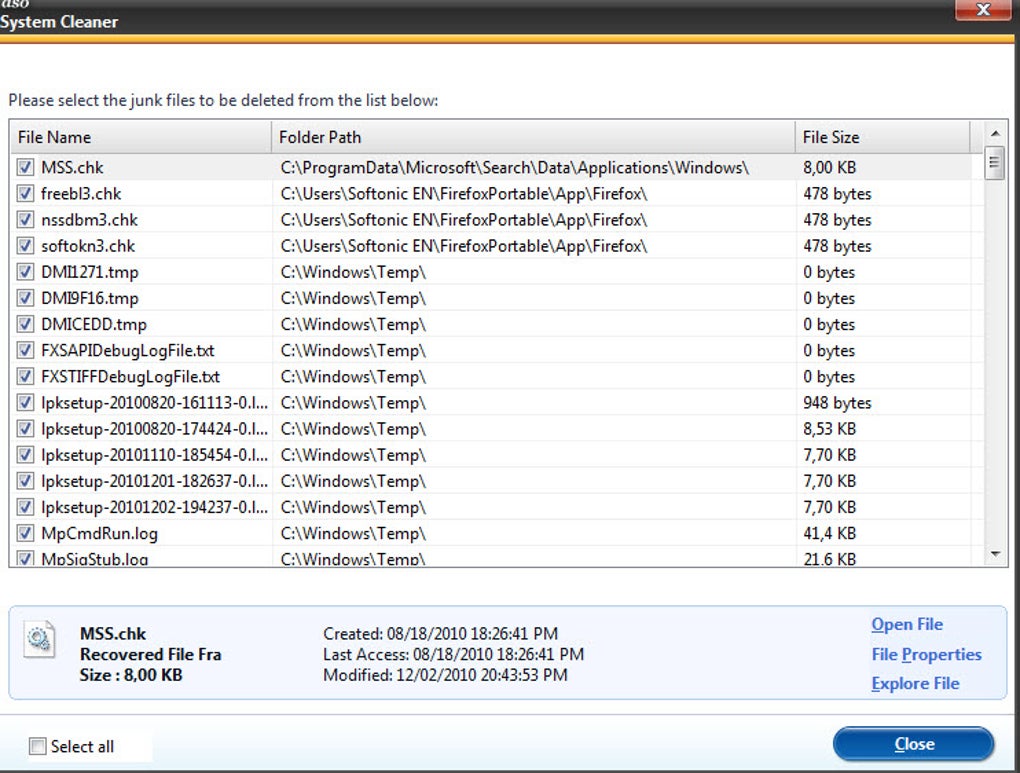Select the MSS.chk file name

coord(72,168)
